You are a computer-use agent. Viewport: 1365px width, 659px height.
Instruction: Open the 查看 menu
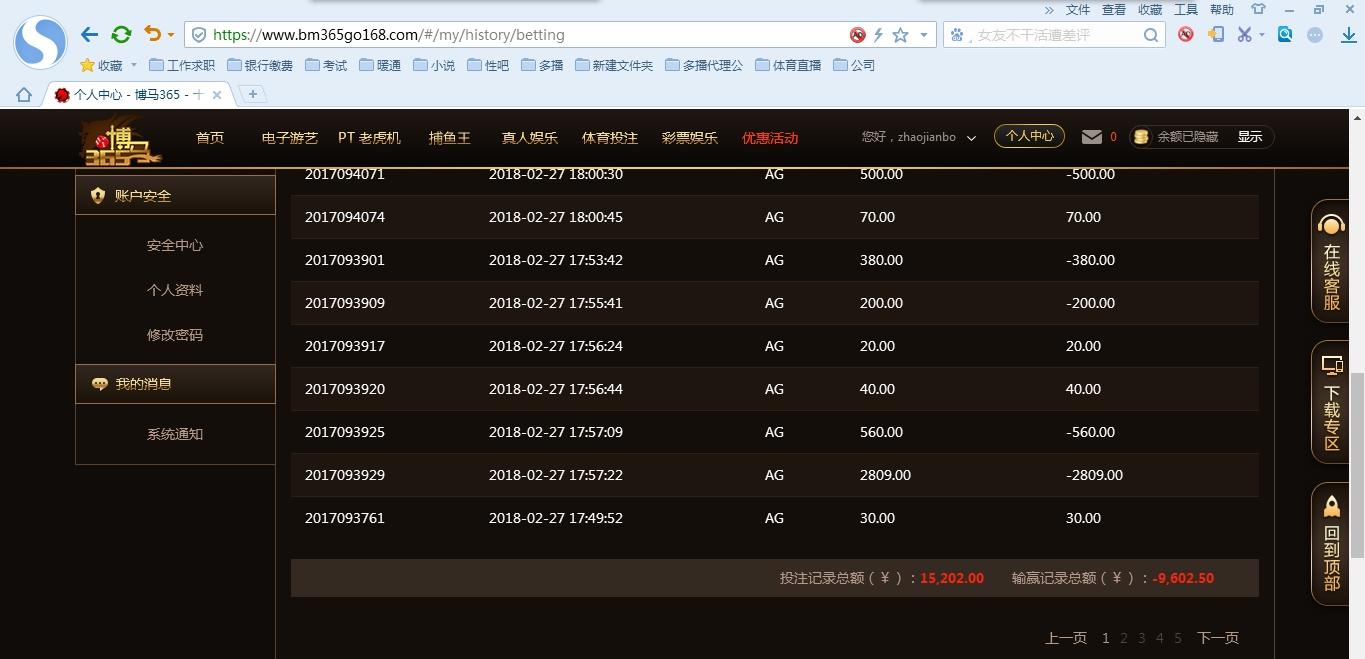(1114, 9)
